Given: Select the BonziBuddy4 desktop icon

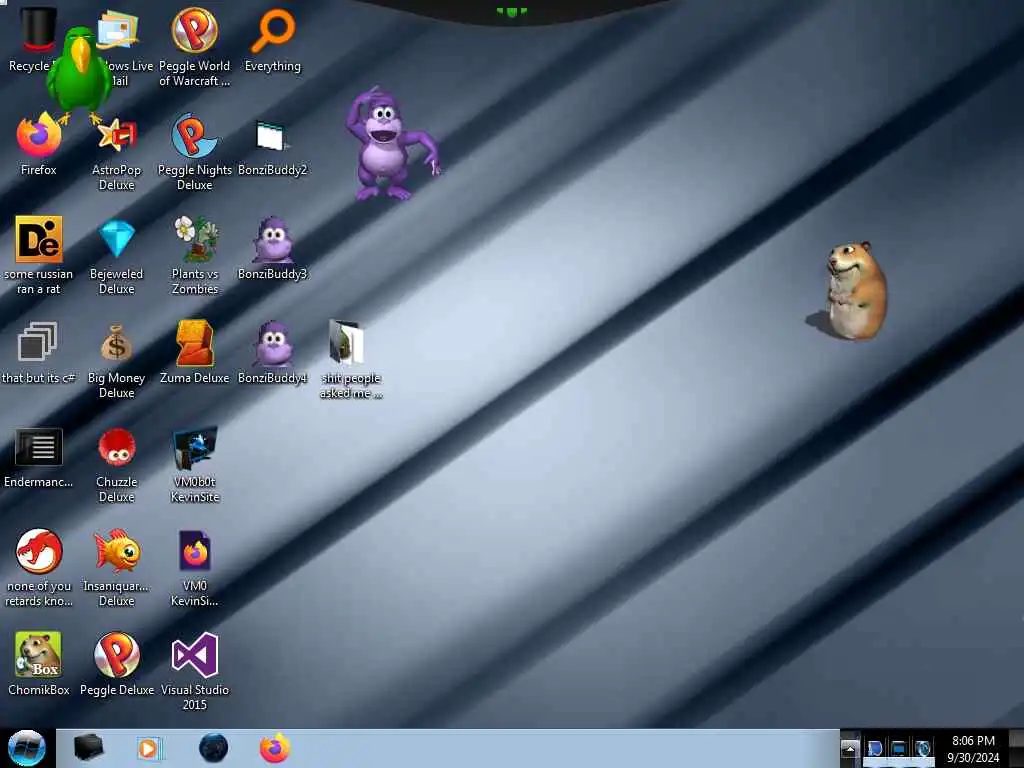Looking at the screenshot, I should (x=273, y=344).
